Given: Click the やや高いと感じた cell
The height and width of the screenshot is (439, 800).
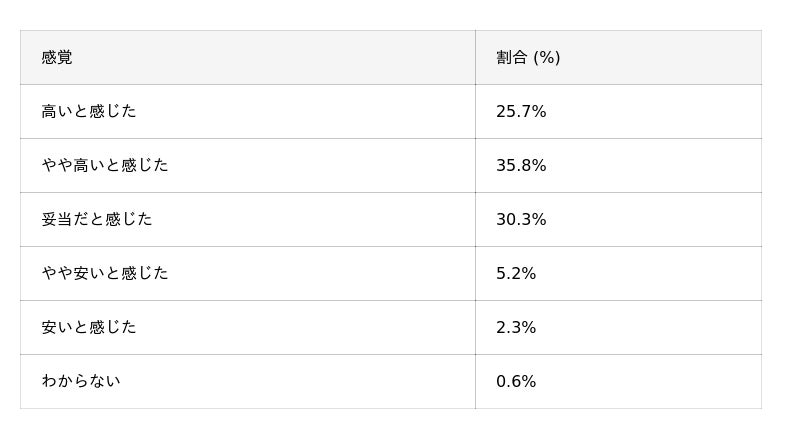Looking at the screenshot, I should (105, 166).
